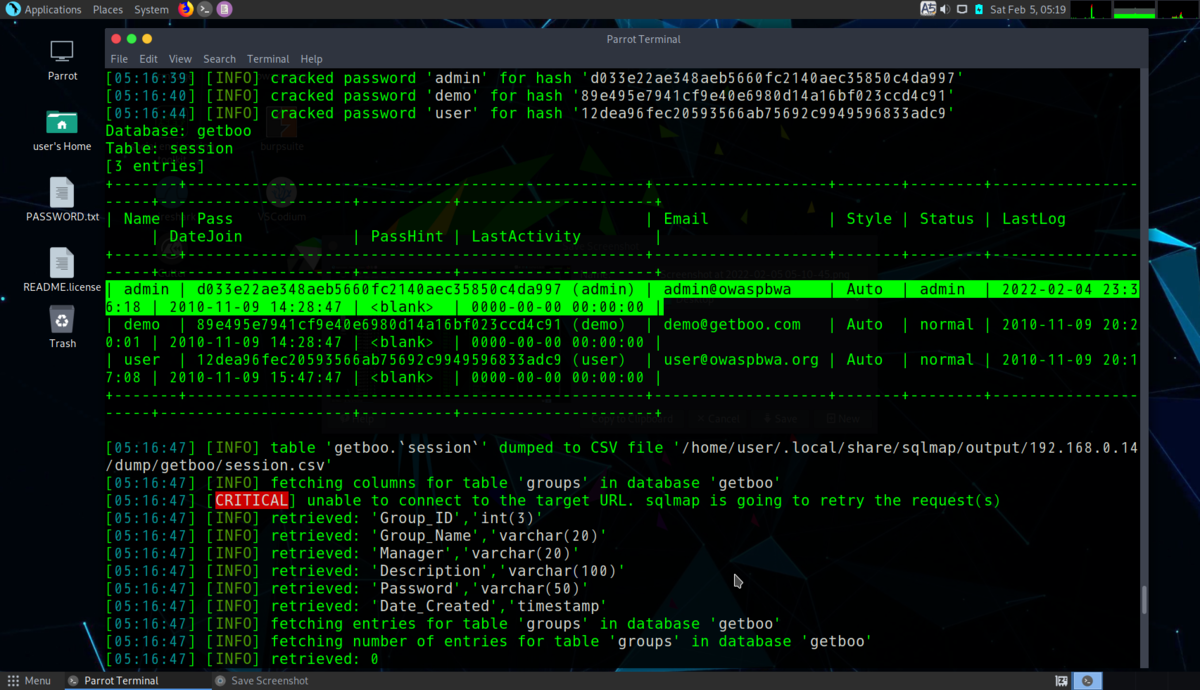1200x690 pixels.
Task: Click the 'PassHint' column header
Action: coord(408,237)
